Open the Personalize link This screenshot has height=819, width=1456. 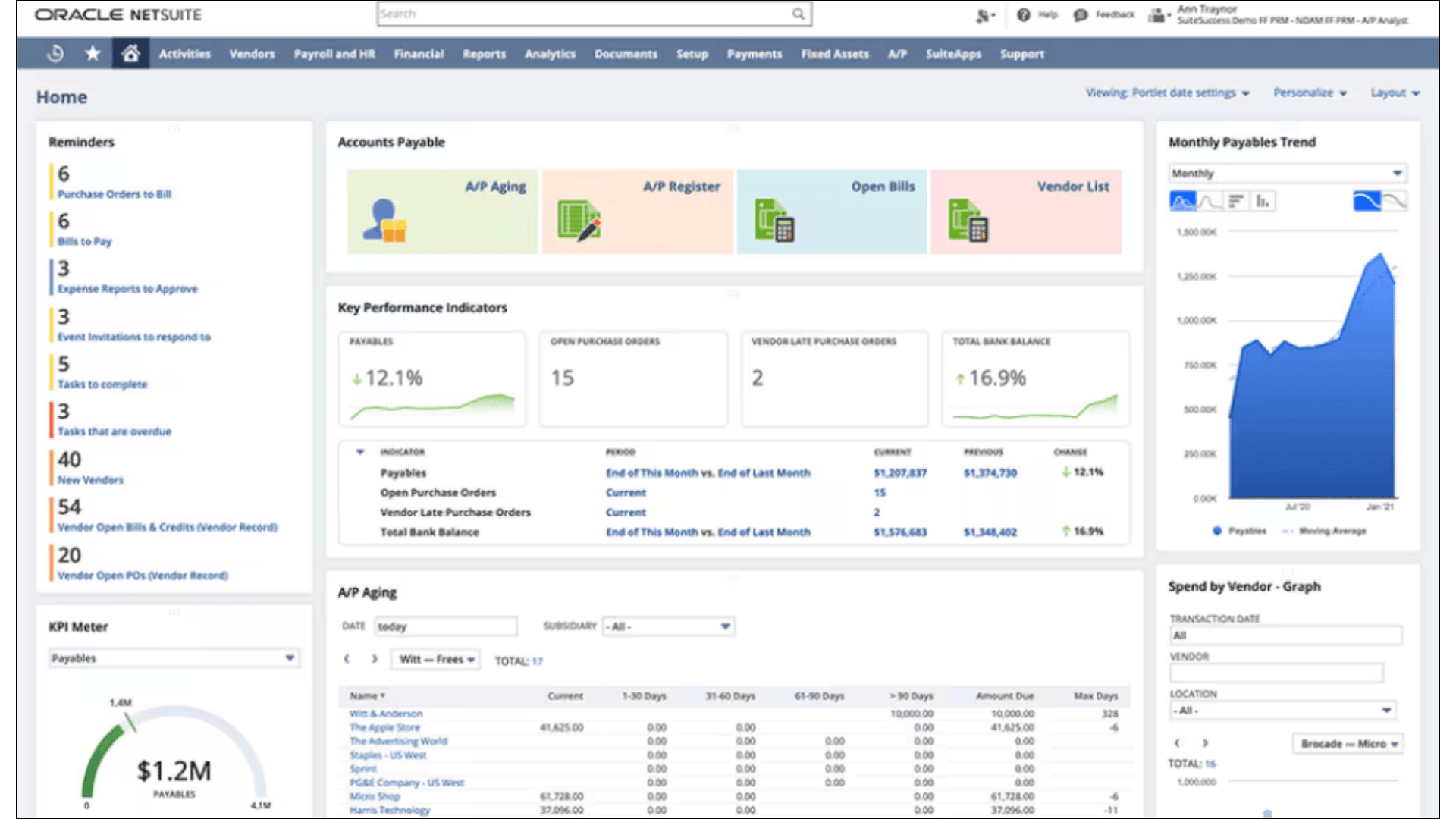[x=1304, y=93]
